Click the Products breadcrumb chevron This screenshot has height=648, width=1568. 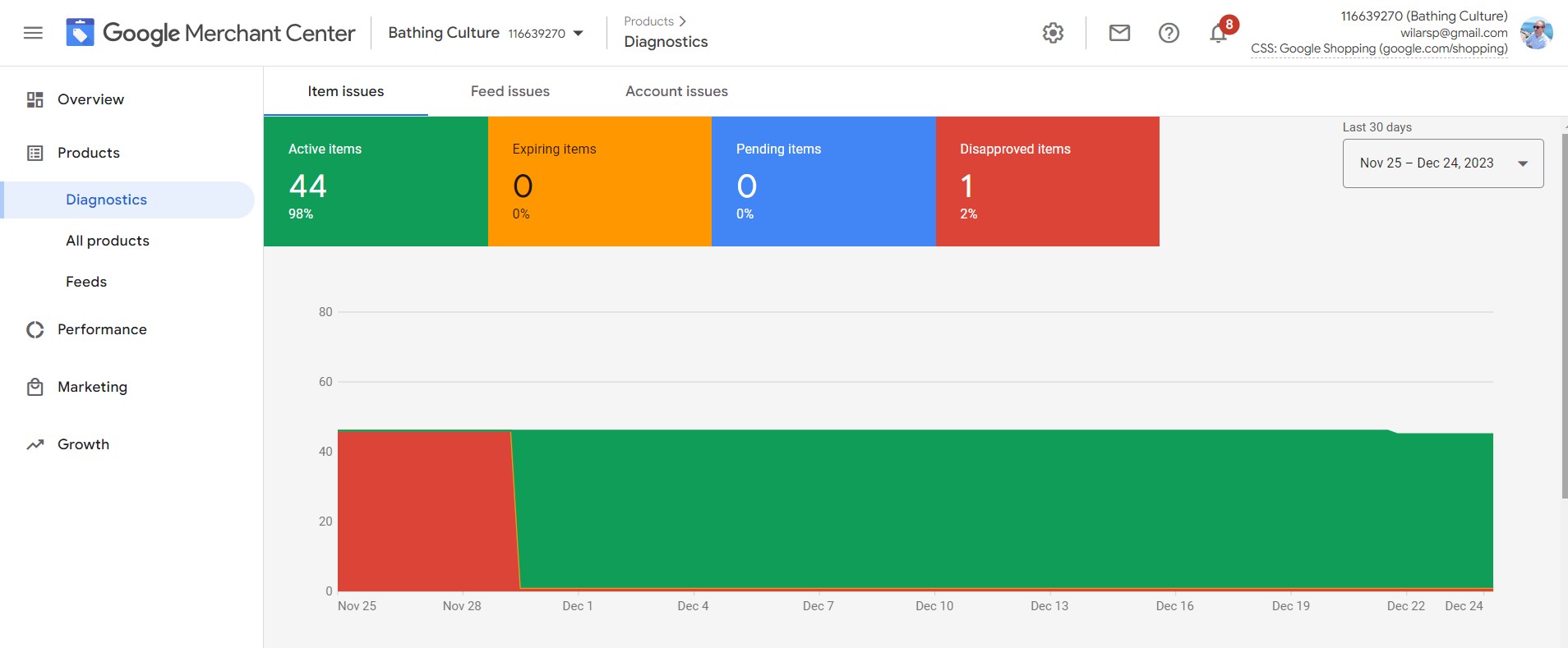pos(682,21)
